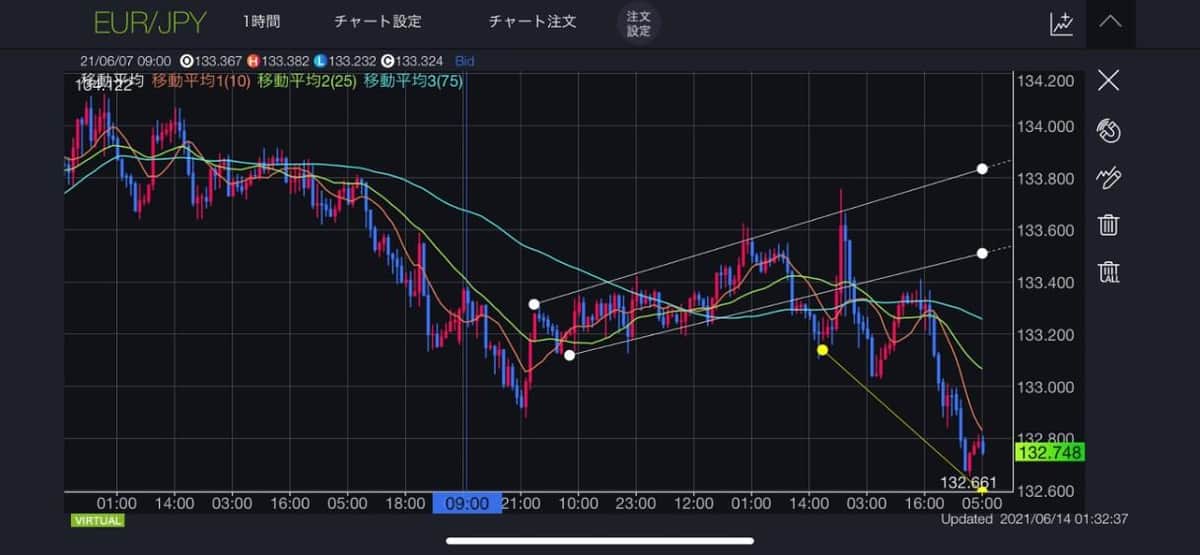Select the yellow trendline start handle
This screenshot has width=1200, height=555.
click(x=822, y=350)
